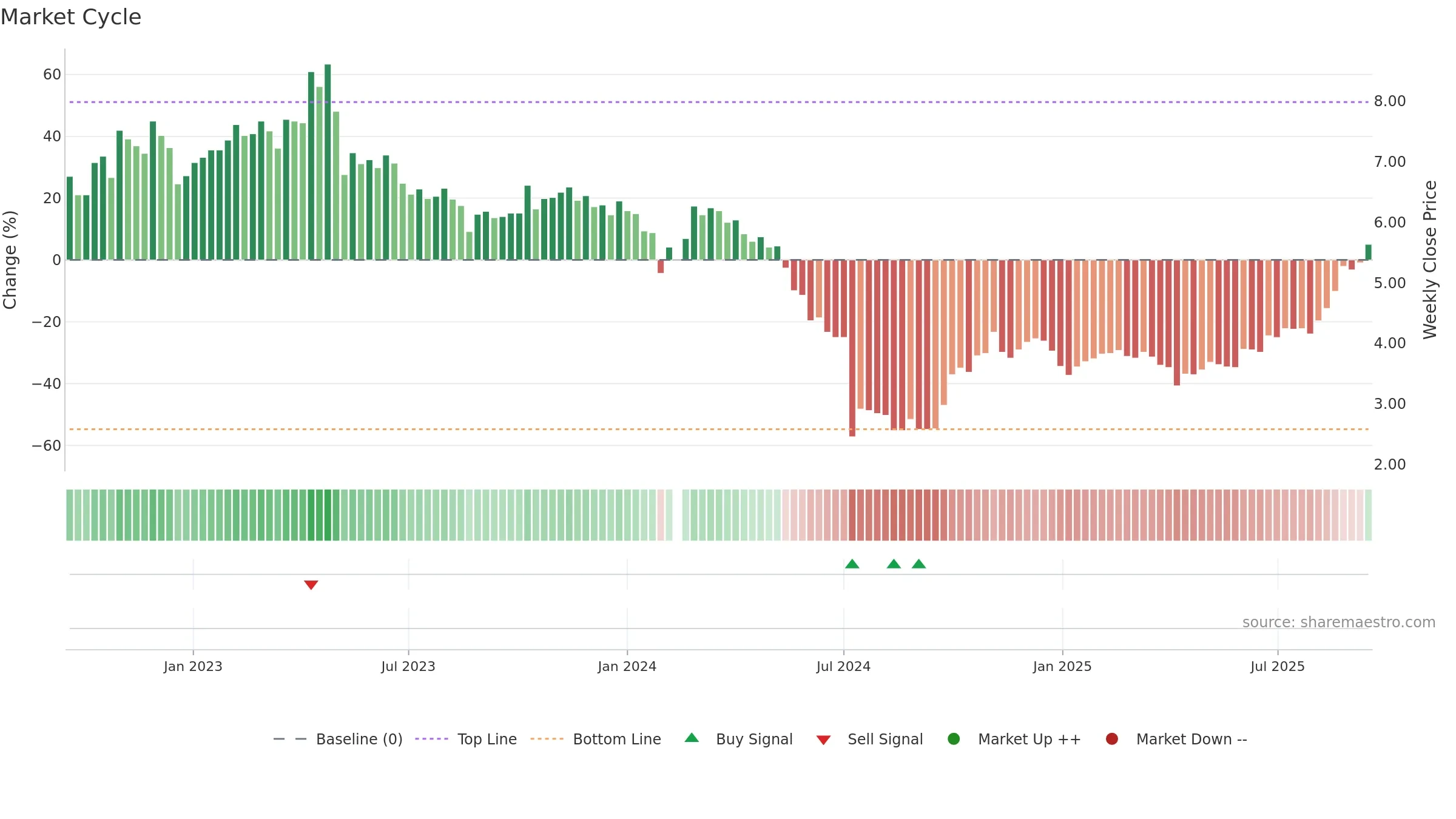Click the Market Cycle chart title

pyautogui.click(x=71, y=17)
